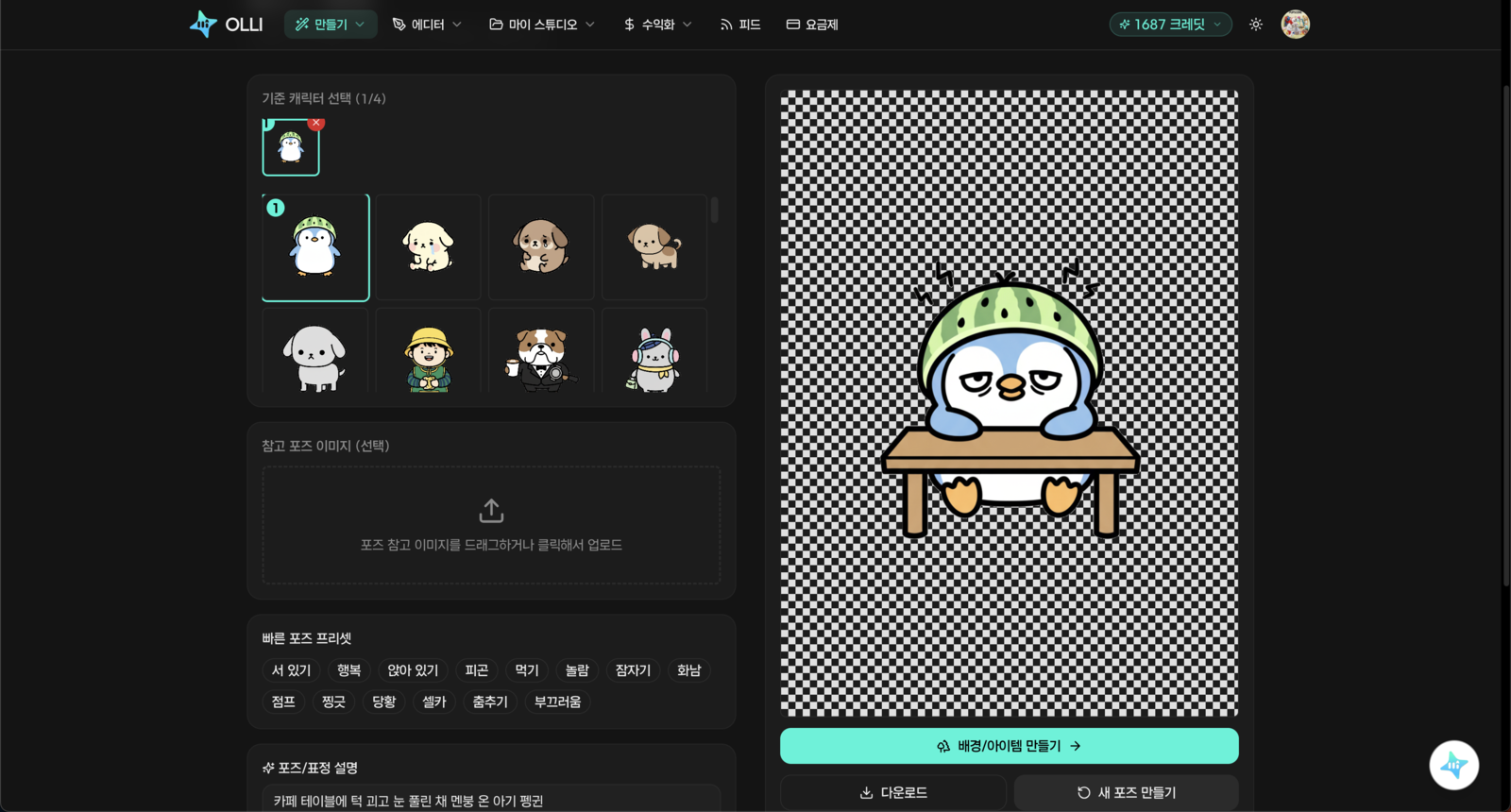This screenshot has height=812, width=1511.
Task: Go to the 피드 page
Action: pos(740,25)
